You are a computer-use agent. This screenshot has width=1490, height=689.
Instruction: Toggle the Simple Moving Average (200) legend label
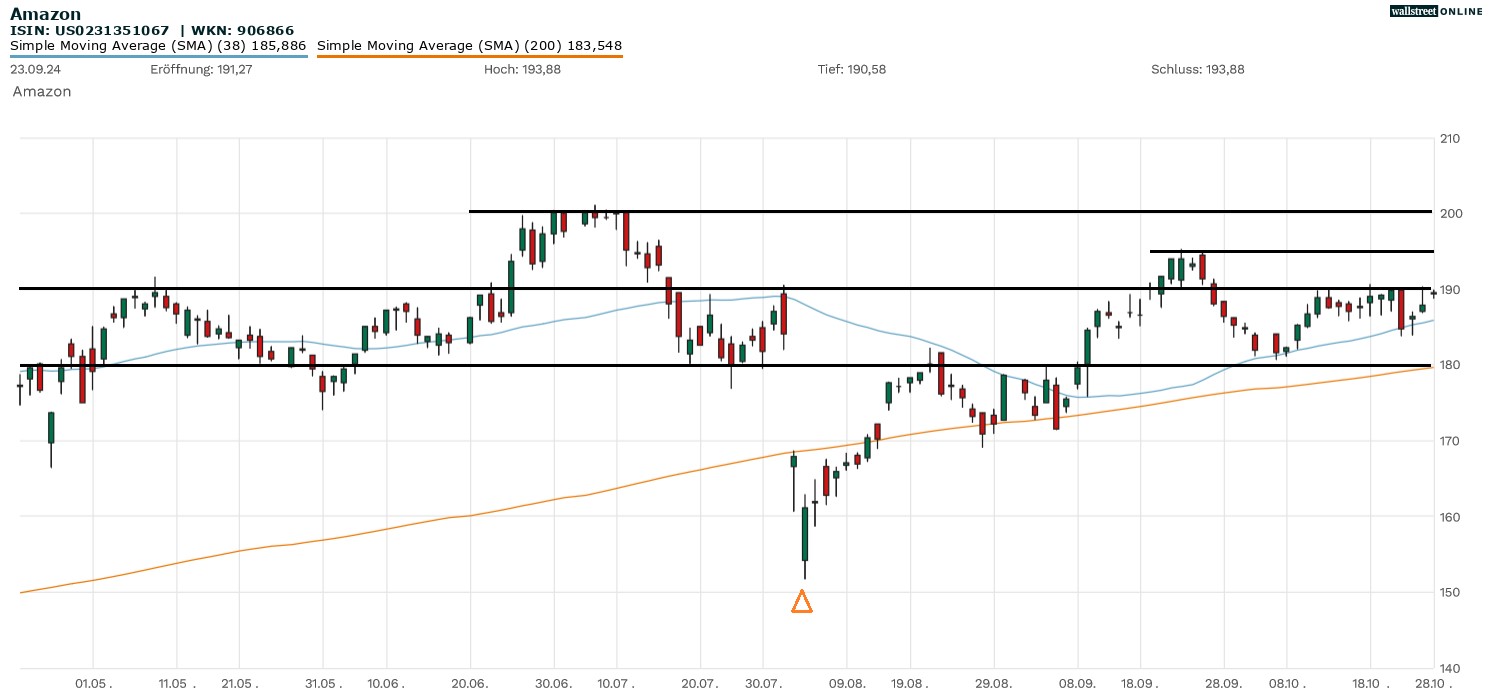pyautogui.click(x=469, y=46)
